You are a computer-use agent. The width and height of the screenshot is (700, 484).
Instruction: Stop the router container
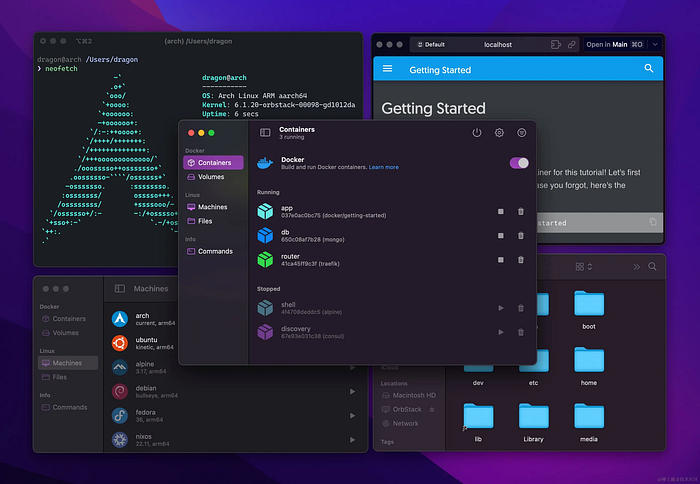(501, 260)
